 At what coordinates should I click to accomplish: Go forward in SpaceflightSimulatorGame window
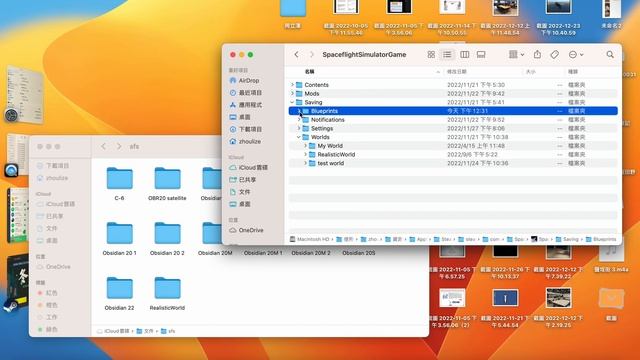pyautogui.click(x=312, y=55)
